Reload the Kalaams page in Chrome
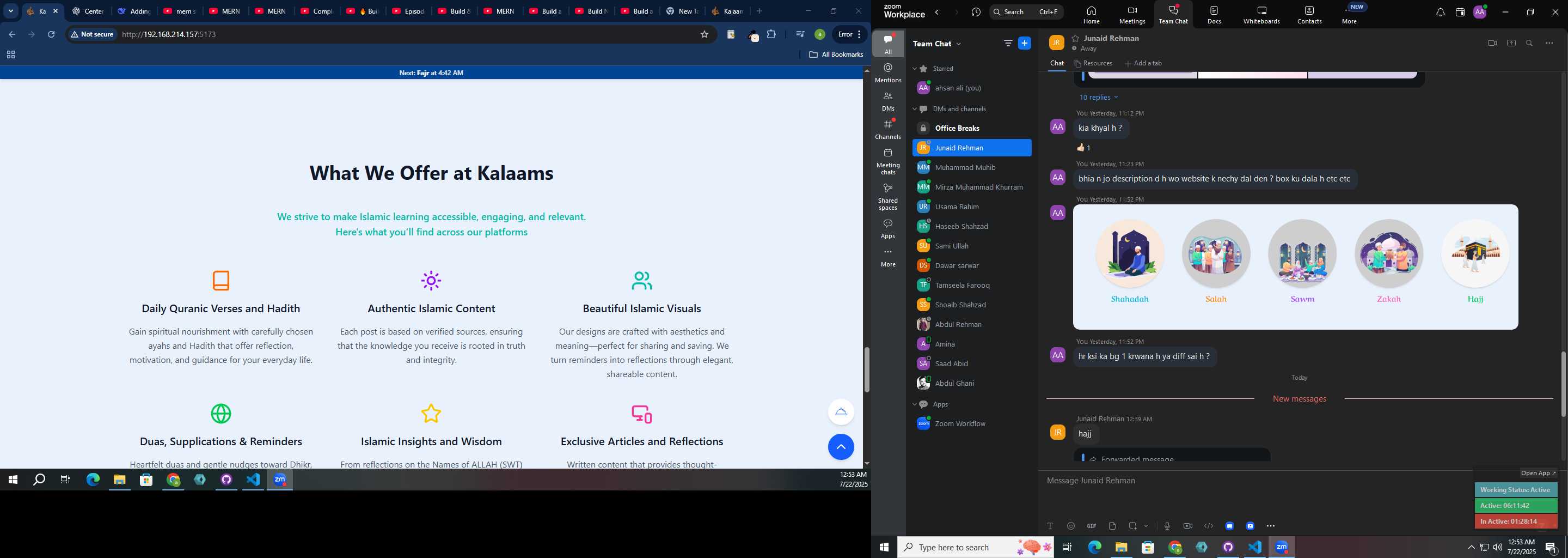 (x=52, y=35)
